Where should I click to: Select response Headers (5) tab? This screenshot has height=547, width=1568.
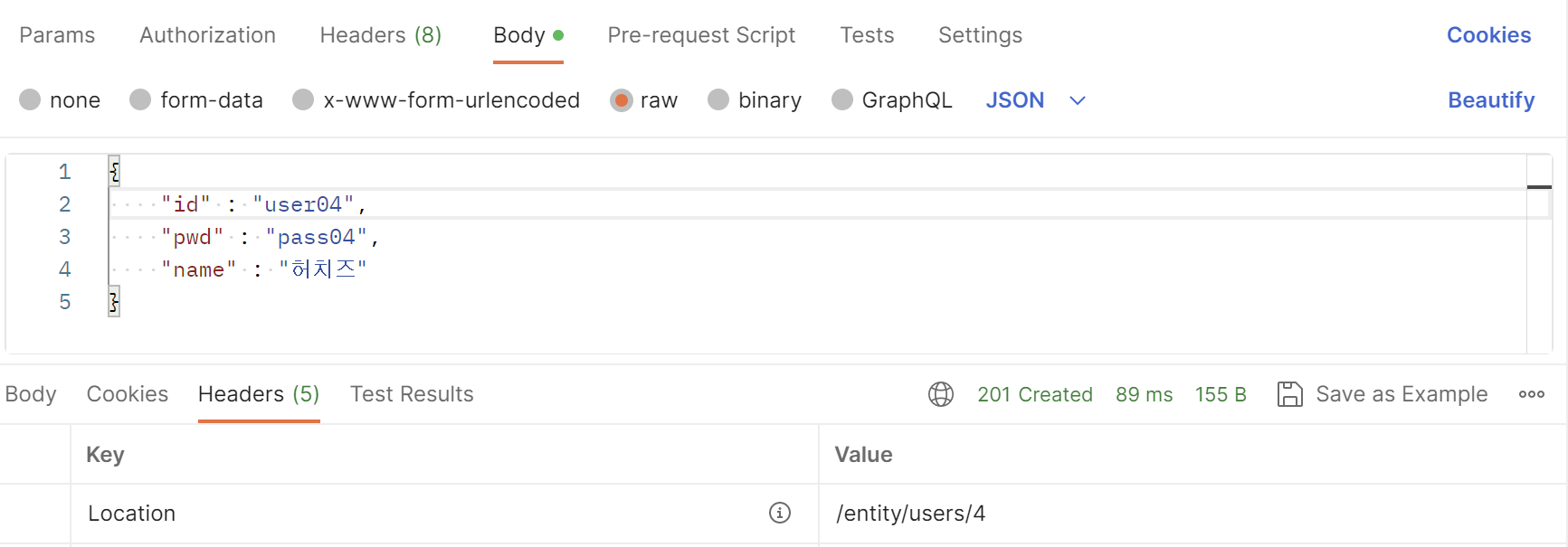coord(259,394)
